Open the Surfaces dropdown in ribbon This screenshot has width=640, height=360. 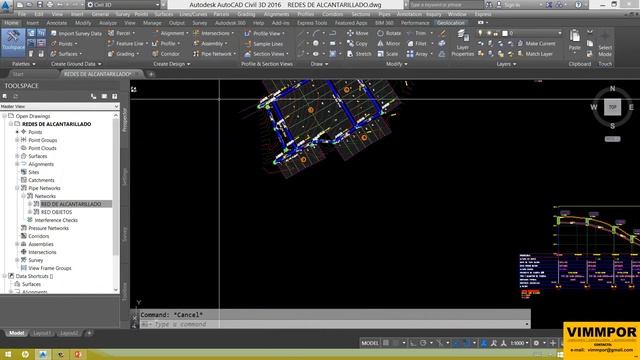[x=67, y=54]
